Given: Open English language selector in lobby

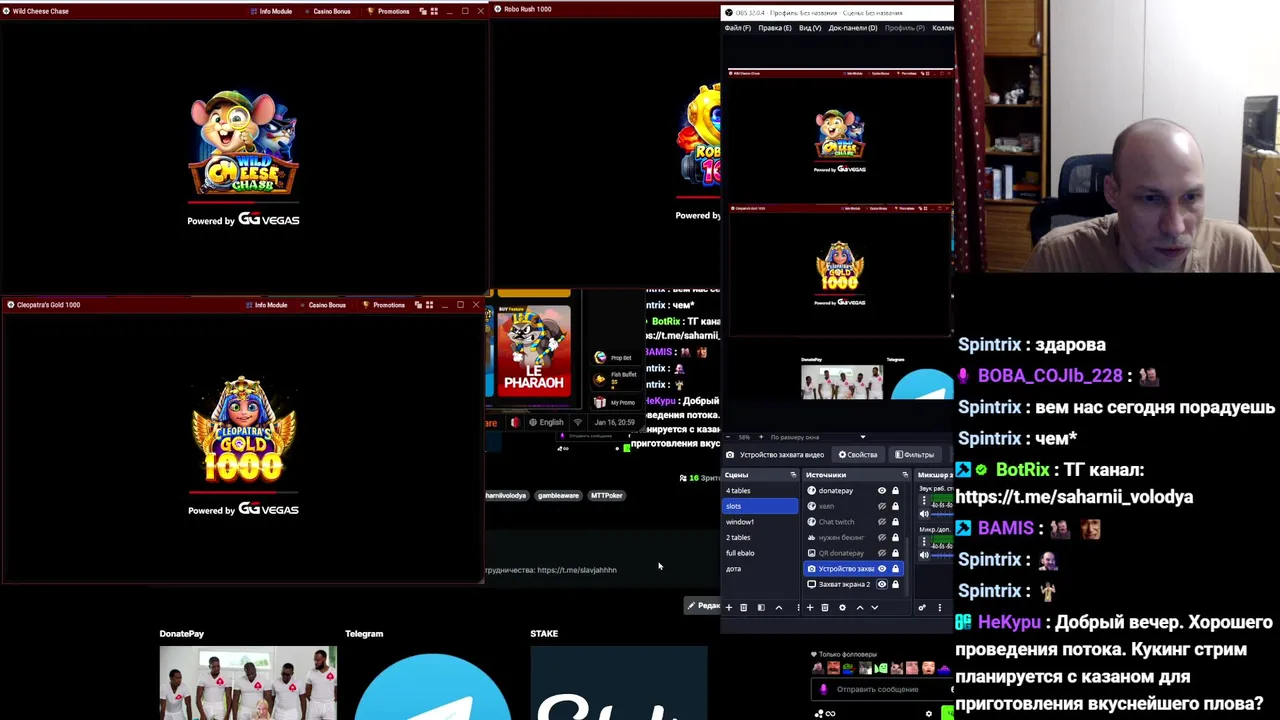Looking at the screenshot, I should coord(547,423).
